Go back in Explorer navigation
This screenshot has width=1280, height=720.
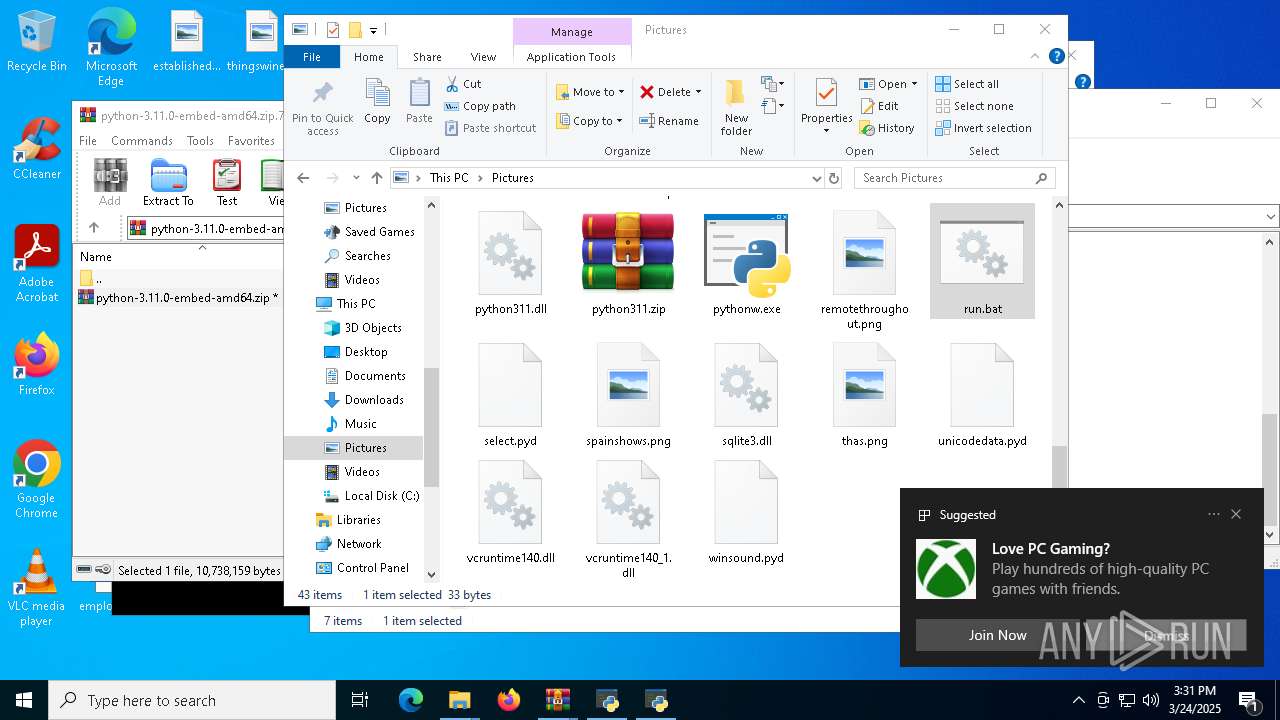[303, 178]
